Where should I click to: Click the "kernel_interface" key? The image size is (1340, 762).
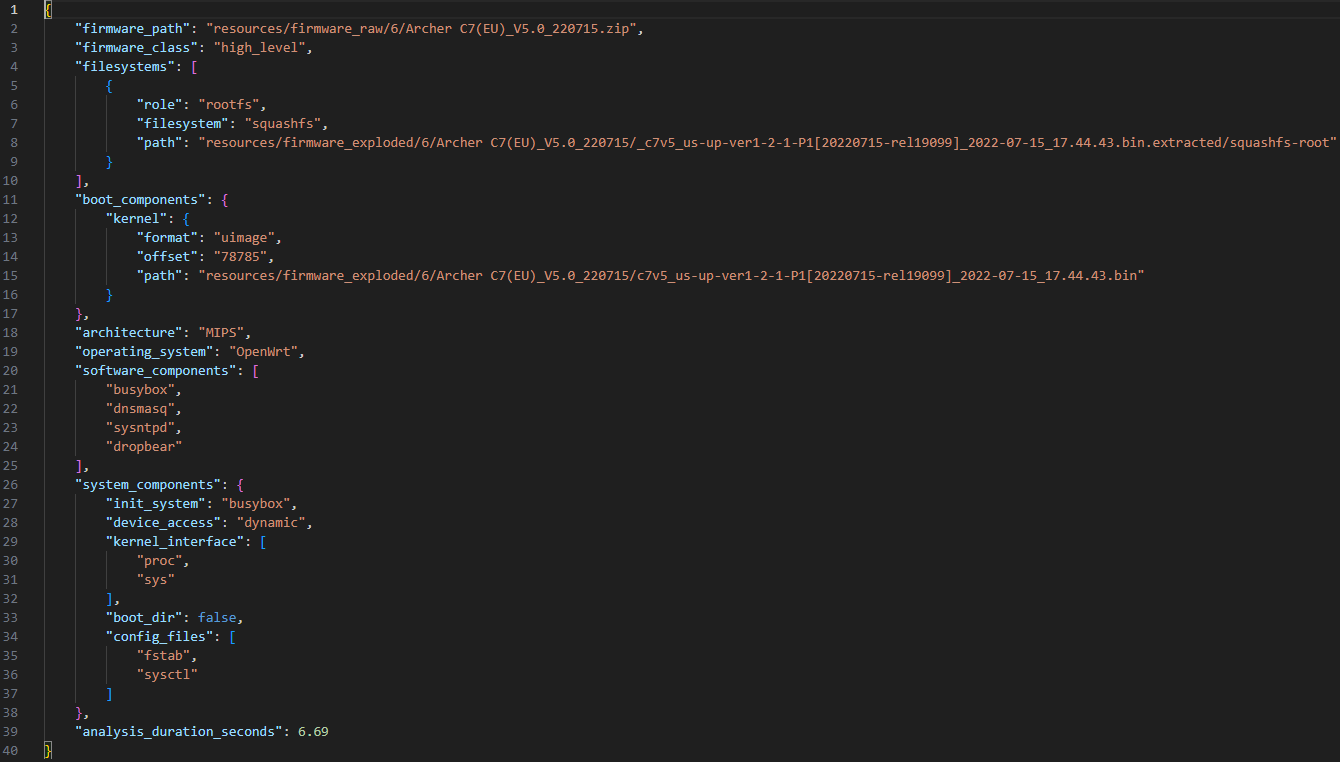click(176, 541)
